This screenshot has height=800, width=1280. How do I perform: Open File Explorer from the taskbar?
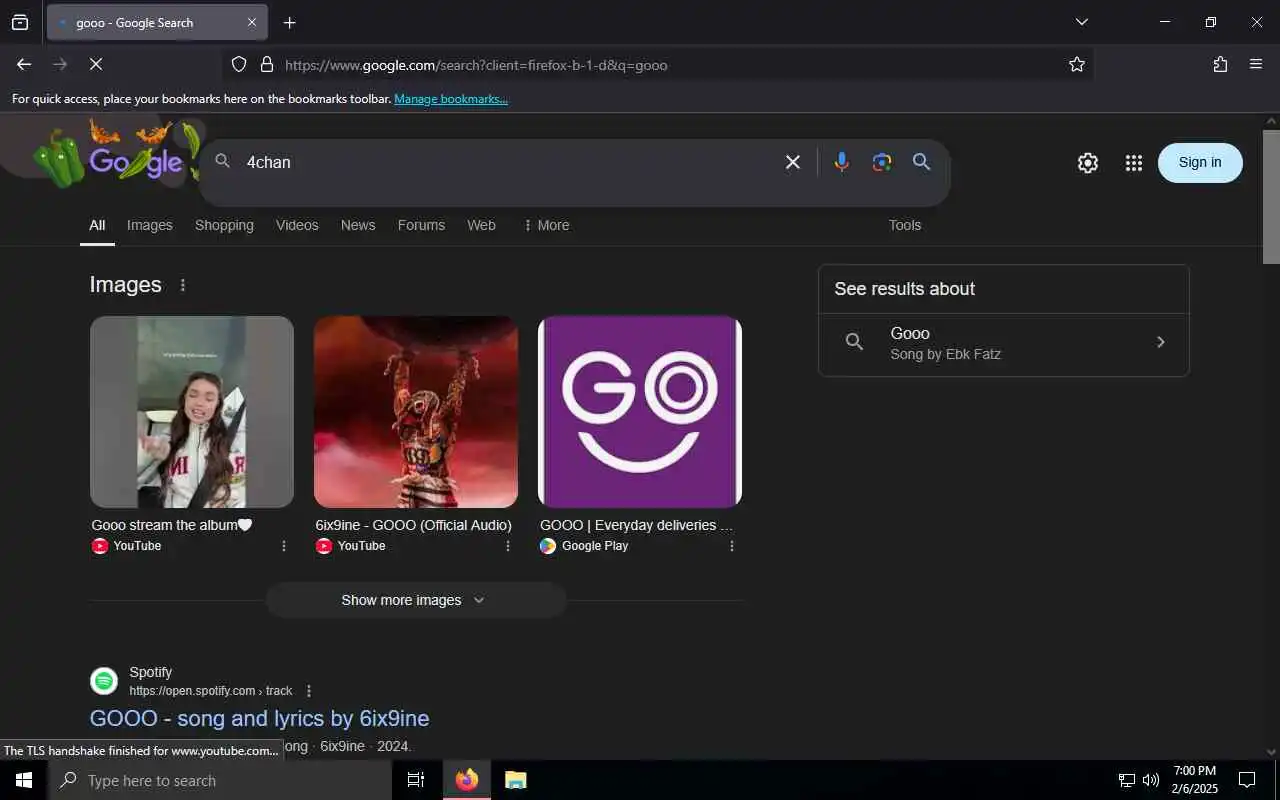pos(515,780)
